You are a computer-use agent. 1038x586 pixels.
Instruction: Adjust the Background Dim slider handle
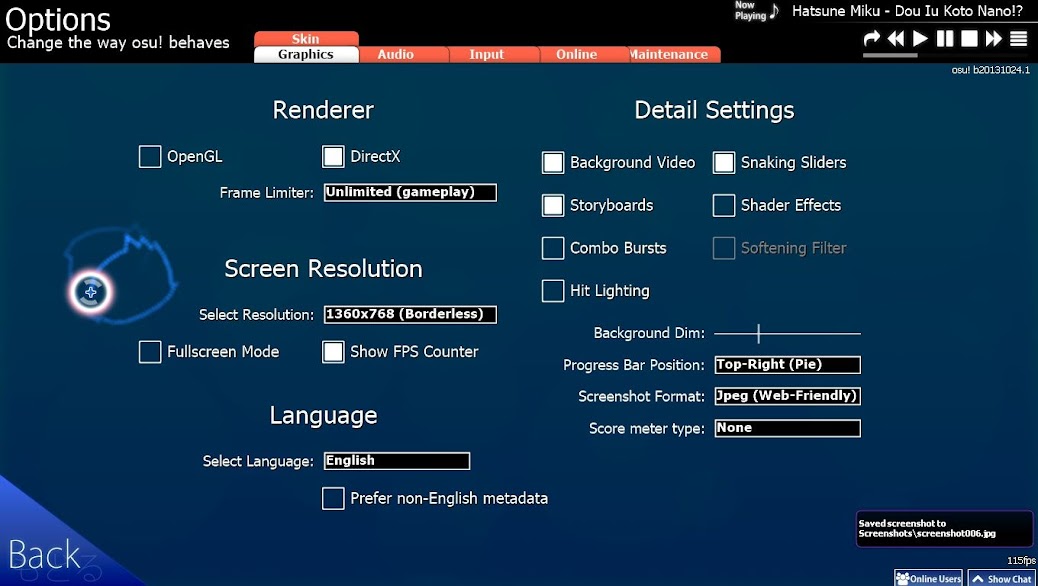(759, 334)
